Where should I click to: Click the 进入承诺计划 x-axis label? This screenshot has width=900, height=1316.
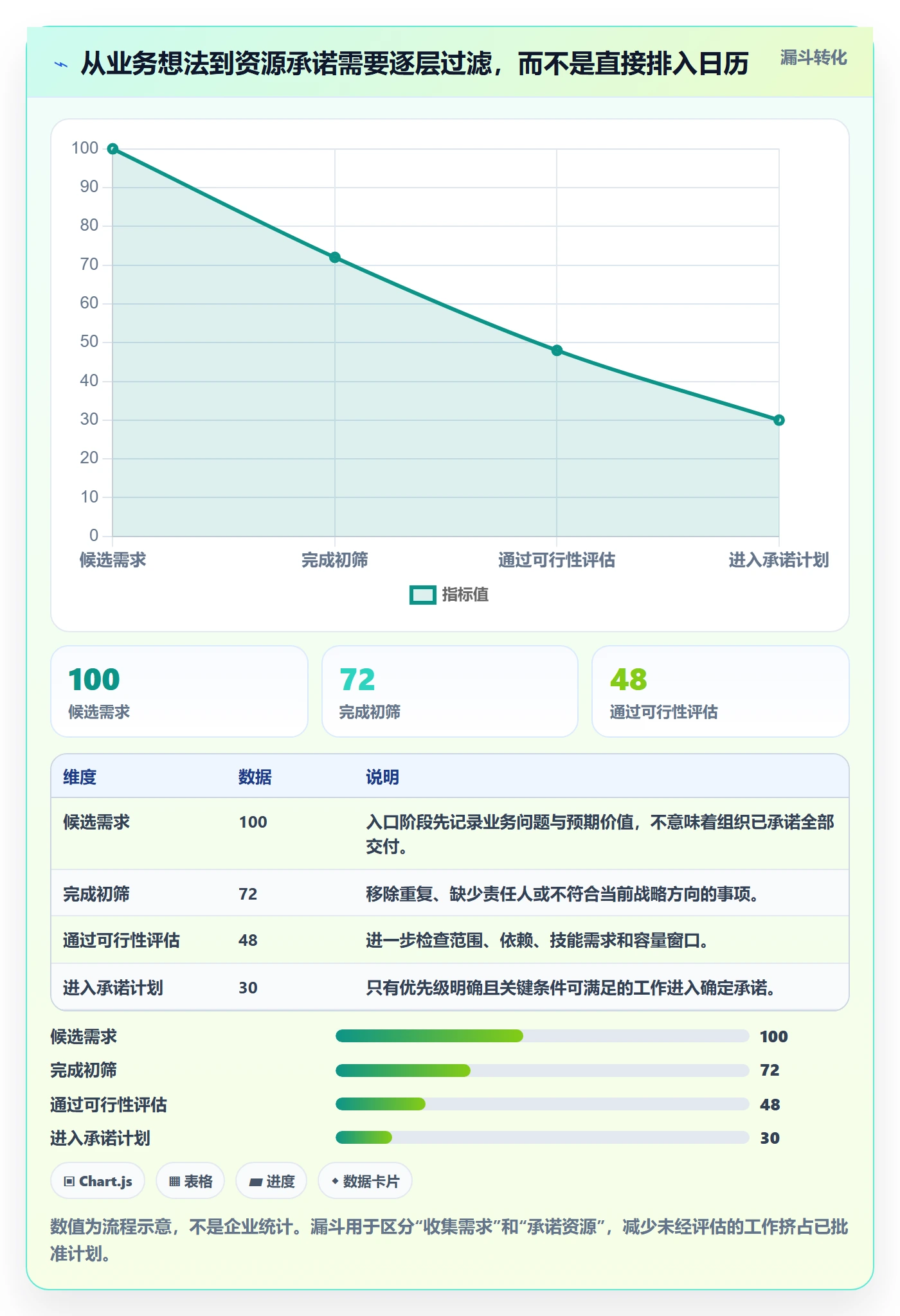pyautogui.click(x=779, y=560)
